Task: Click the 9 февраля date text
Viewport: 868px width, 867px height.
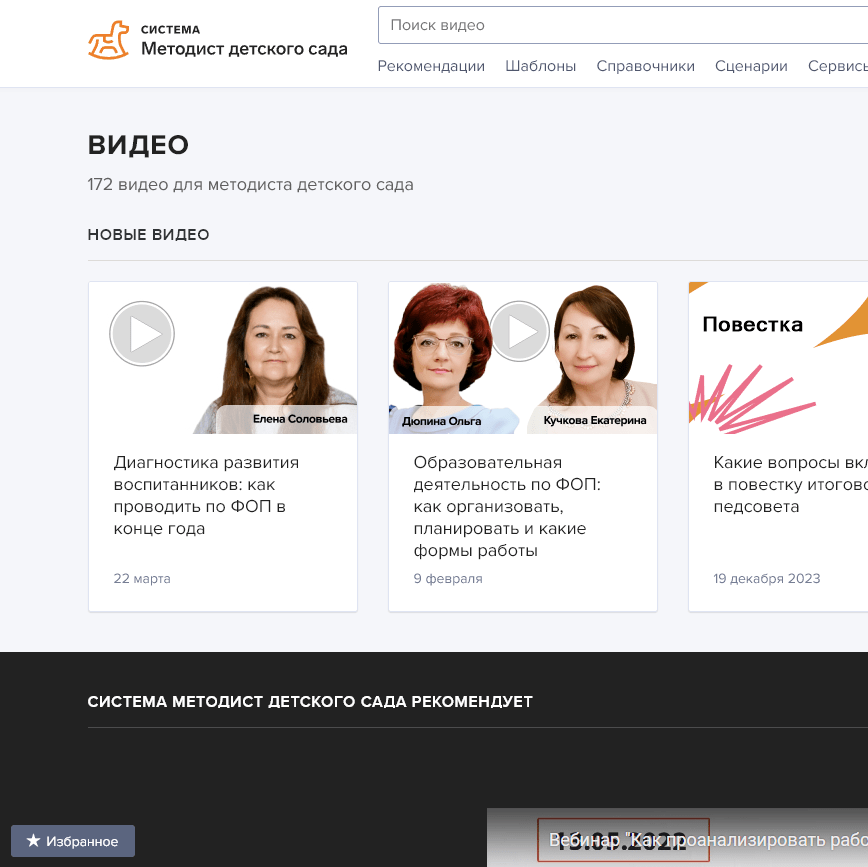Action: click(448, 579)
